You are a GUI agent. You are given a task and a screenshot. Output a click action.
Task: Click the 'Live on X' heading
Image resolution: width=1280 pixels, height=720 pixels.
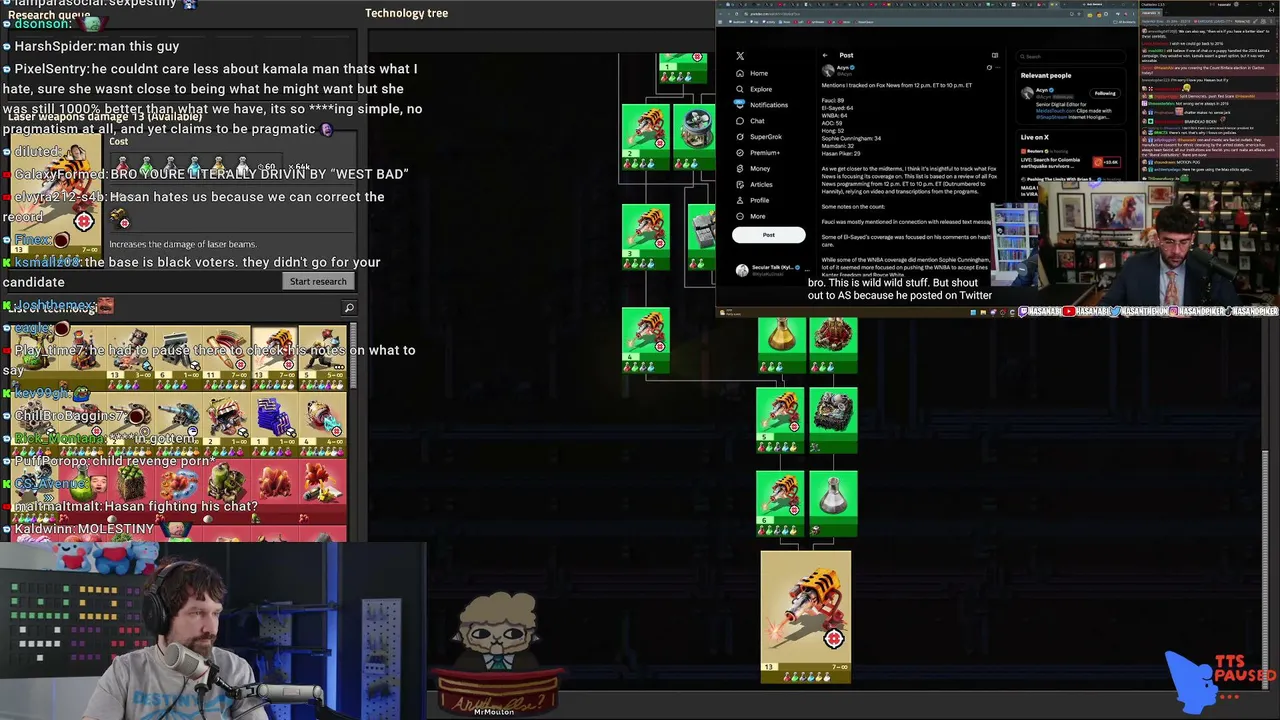tap(1034, 137)
